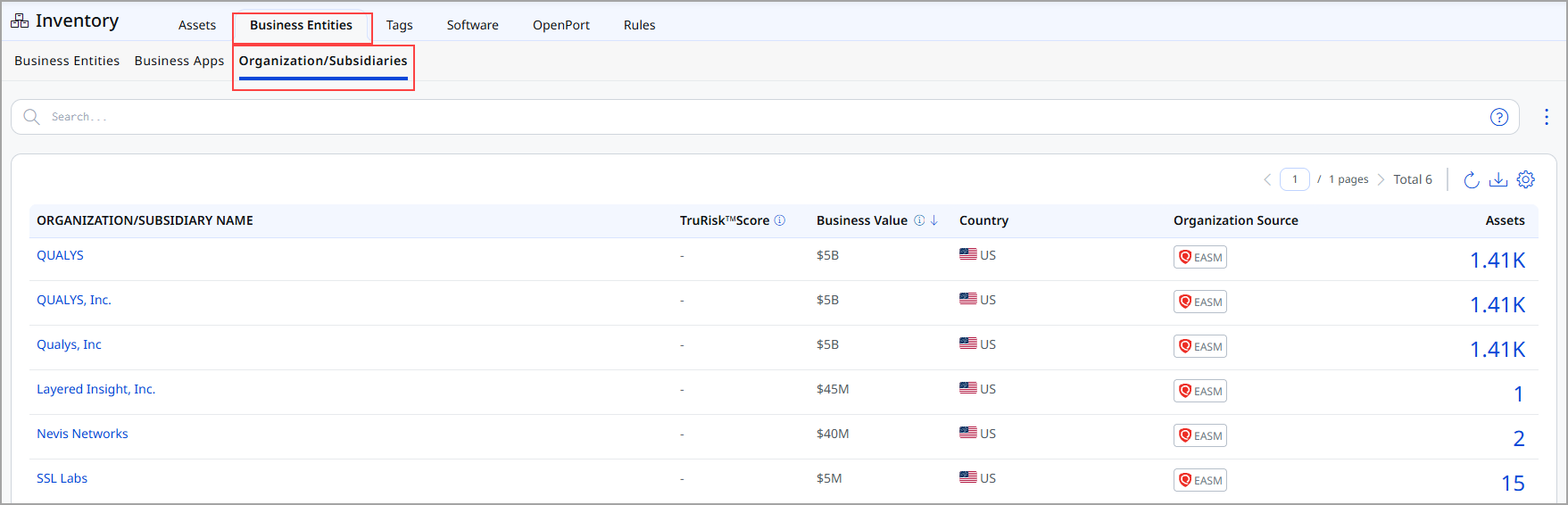Go to previous page arrow
Image resolution: width=1568 pixels, height=505 pixels.
click(1267, 179)
